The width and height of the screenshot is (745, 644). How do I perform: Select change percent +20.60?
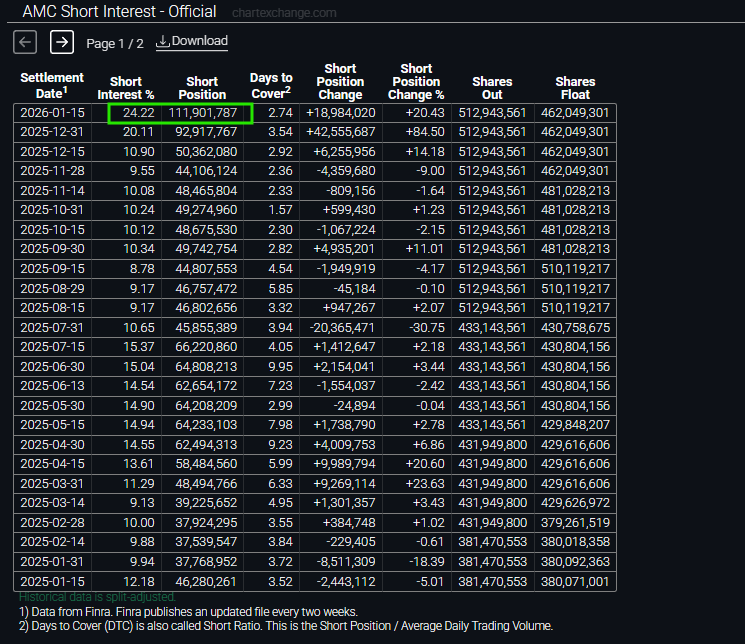pyautogui.click(x=425, y=463)
